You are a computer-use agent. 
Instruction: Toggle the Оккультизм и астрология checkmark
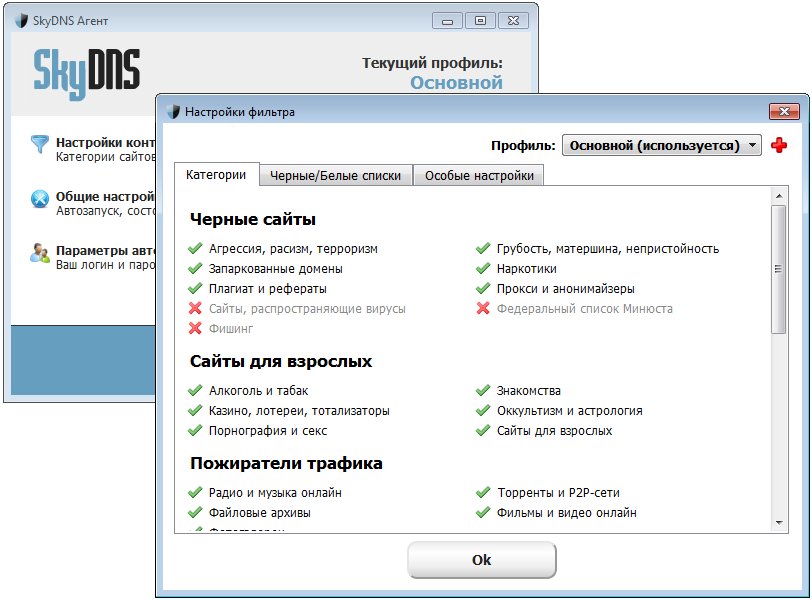[x=483, y=411]
